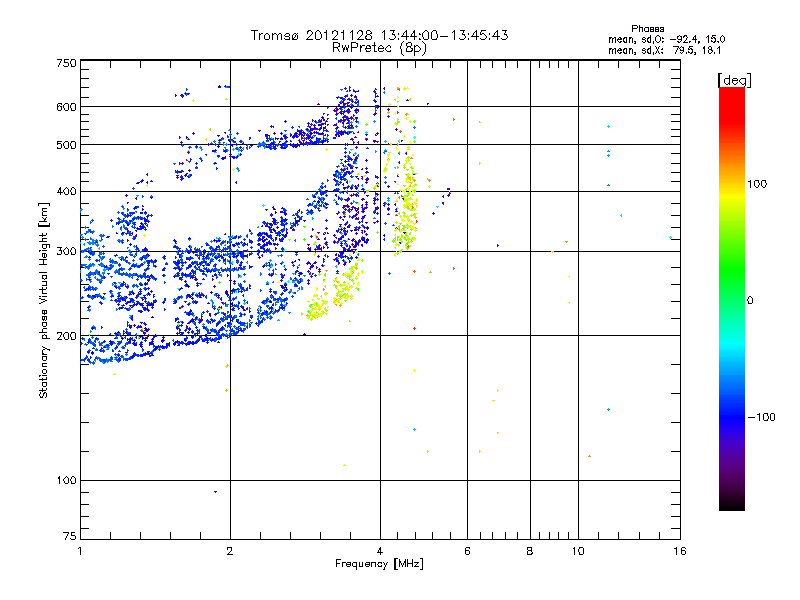
Task: Click the x-axis tick label '1'
Action: coord(80,551)
